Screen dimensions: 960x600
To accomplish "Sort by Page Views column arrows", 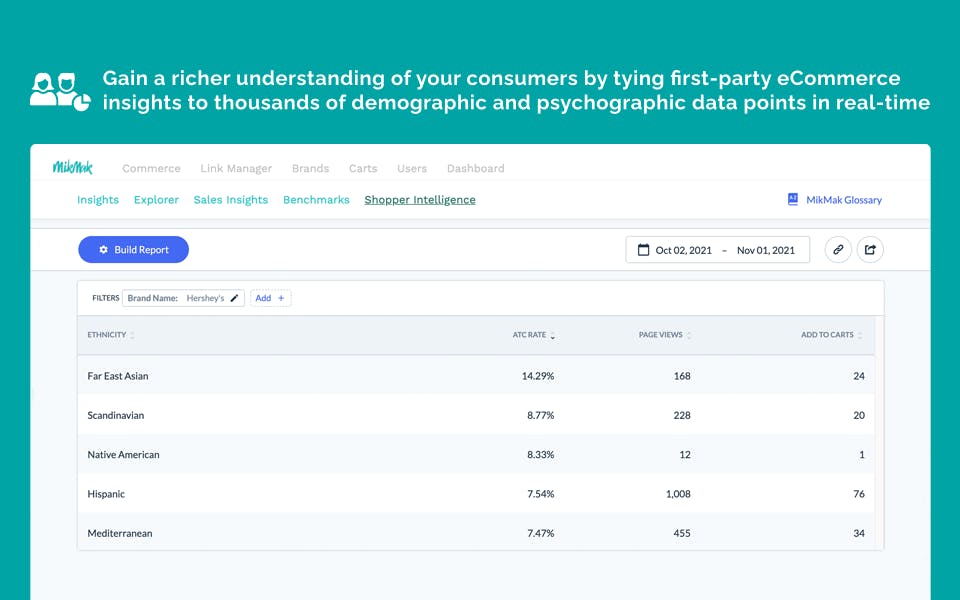I will coord(689,336).
